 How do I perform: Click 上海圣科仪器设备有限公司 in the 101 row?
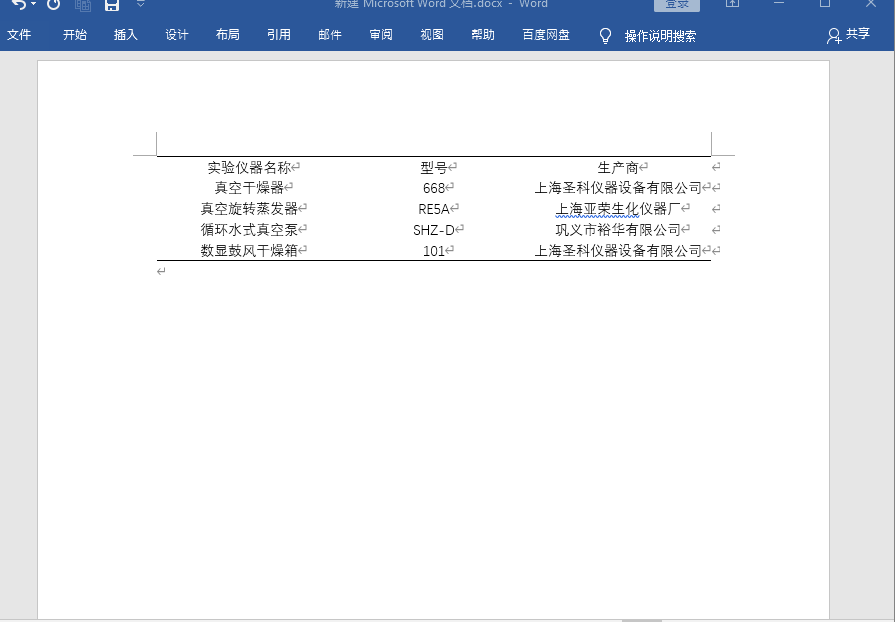point(618,251)
